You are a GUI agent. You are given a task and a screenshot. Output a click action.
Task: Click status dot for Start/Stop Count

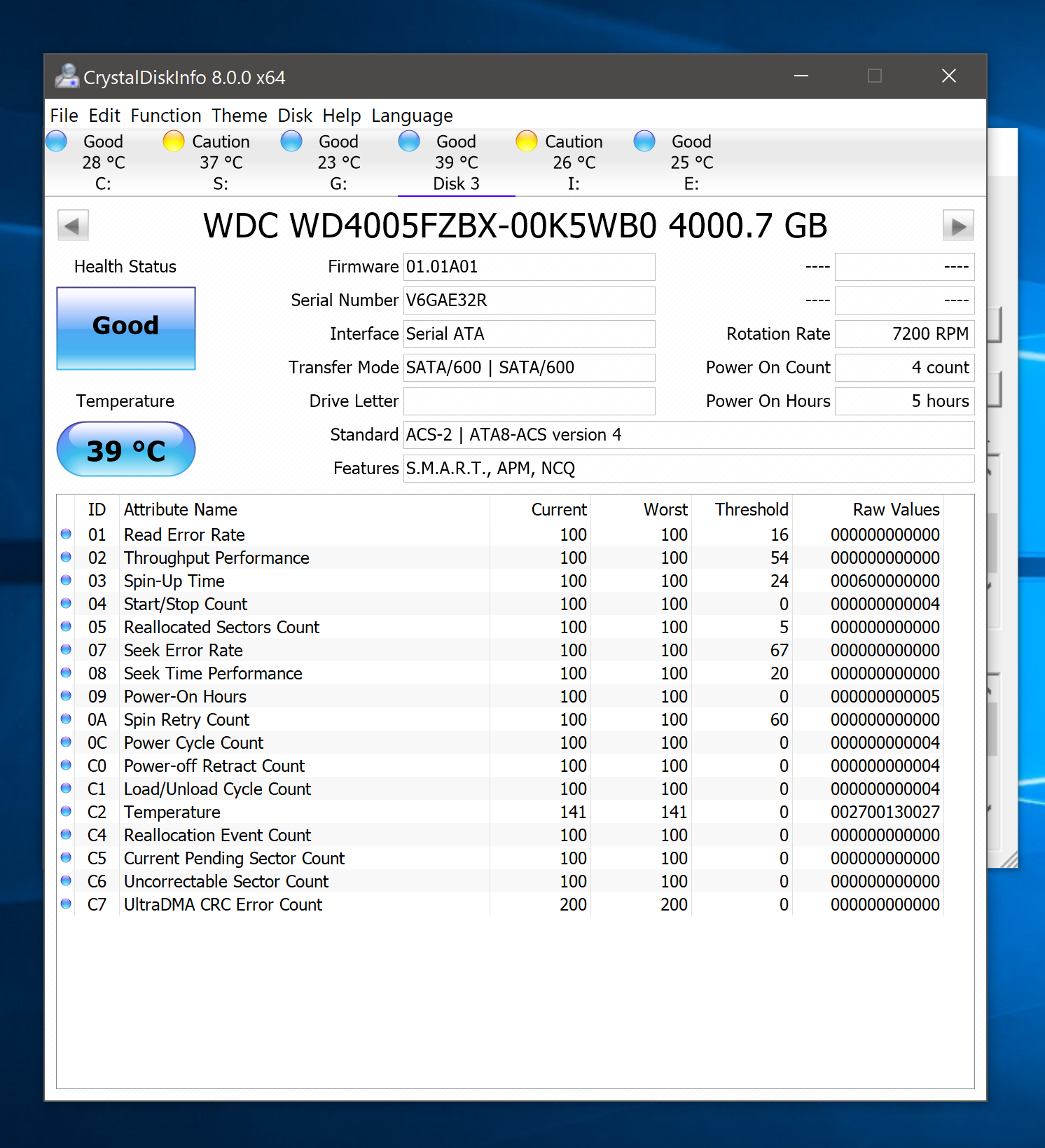point(66,604)
